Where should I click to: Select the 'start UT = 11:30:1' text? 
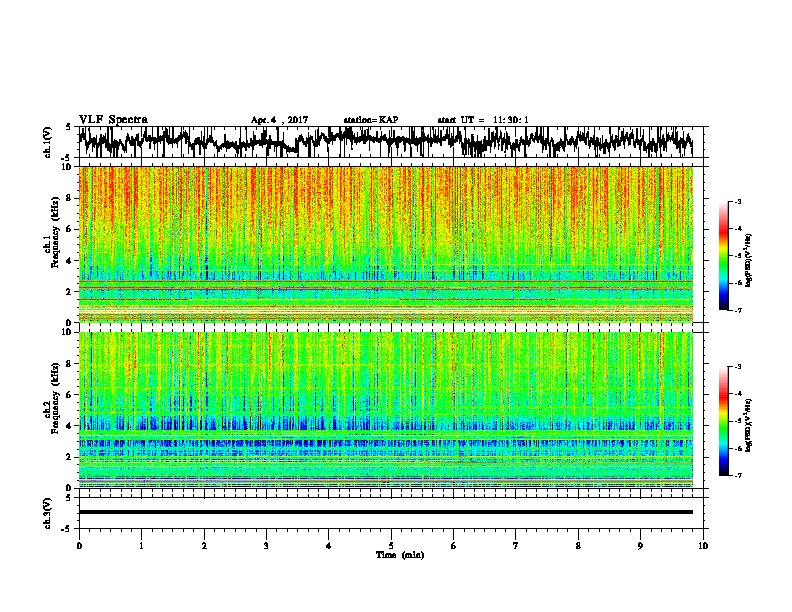pos(483,120)
